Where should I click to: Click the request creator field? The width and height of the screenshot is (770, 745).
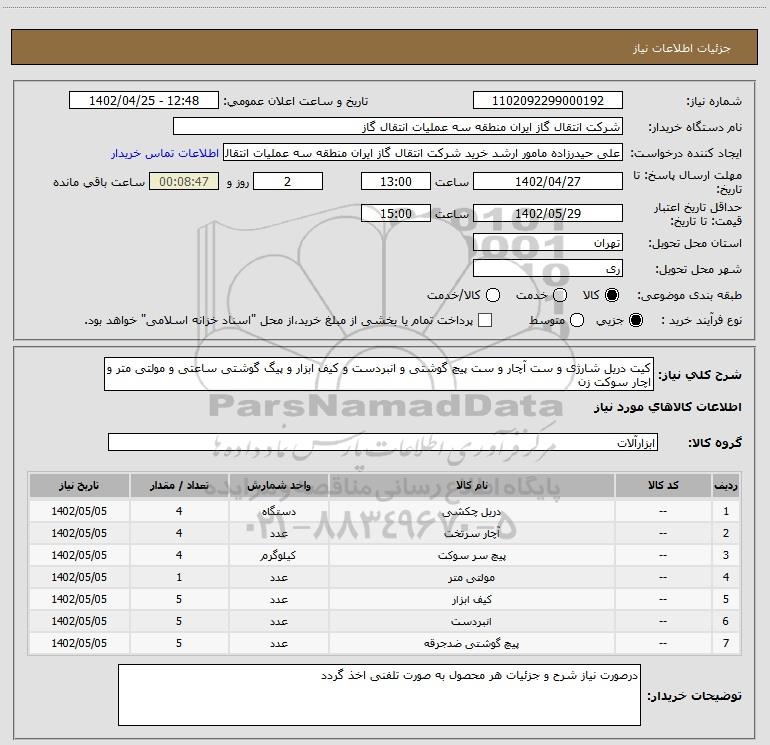pyautogui.click(x=423, y=153)
